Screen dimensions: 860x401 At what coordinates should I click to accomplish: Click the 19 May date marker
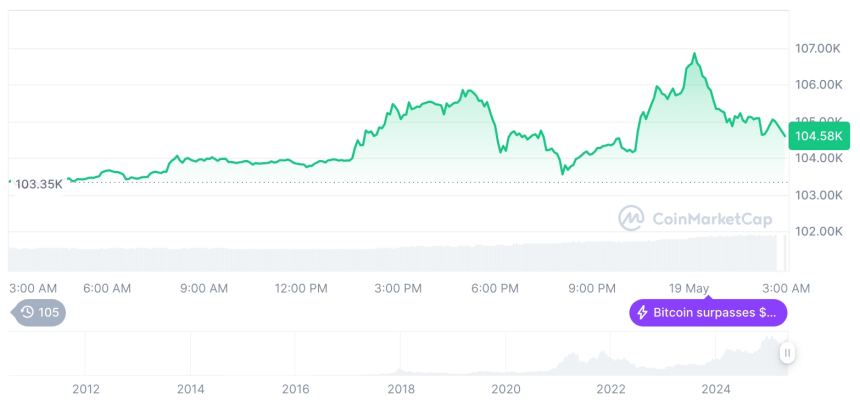(x=690, y=288)
